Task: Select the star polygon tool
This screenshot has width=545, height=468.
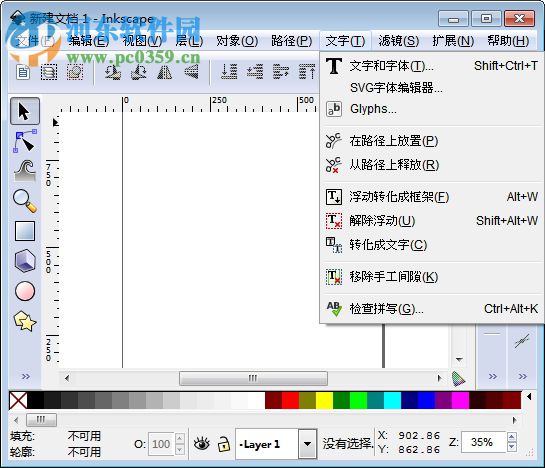Action: click(x=25, y=321)
